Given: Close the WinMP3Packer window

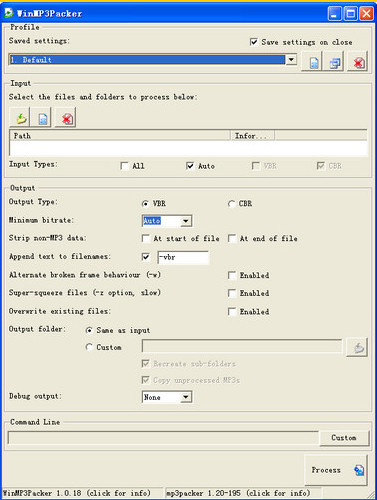Looking at the screenshot, I should (367, 14).
